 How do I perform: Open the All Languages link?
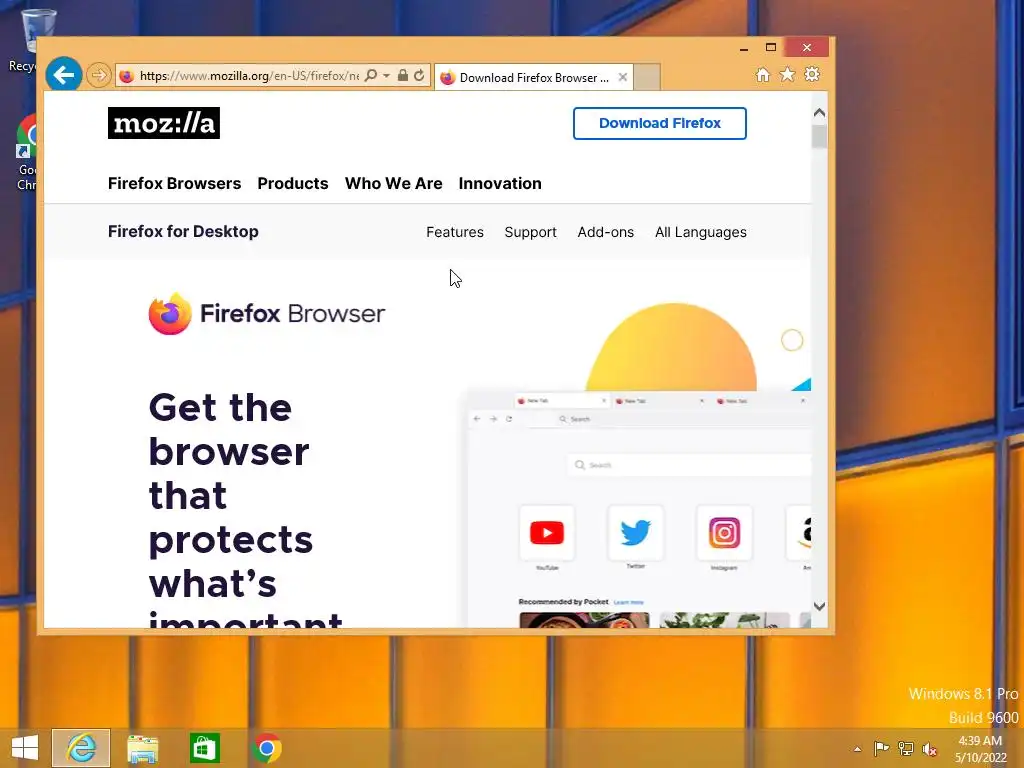pyautogui.click(x=701, y=232)
